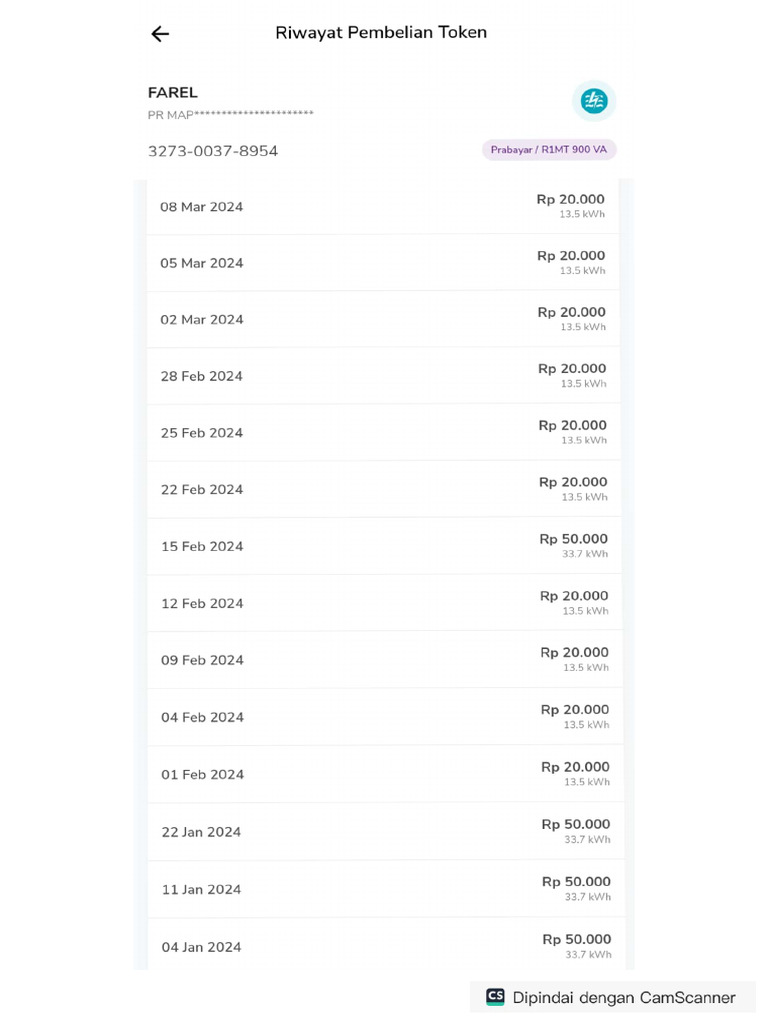Open the 01 Feb 2024 purchase row
768x1024 pixels.
tap(383, 774)
